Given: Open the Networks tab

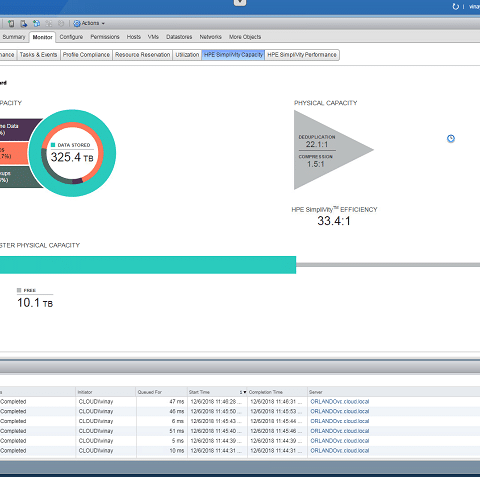Looking at the screenshot, I should 210,37.
